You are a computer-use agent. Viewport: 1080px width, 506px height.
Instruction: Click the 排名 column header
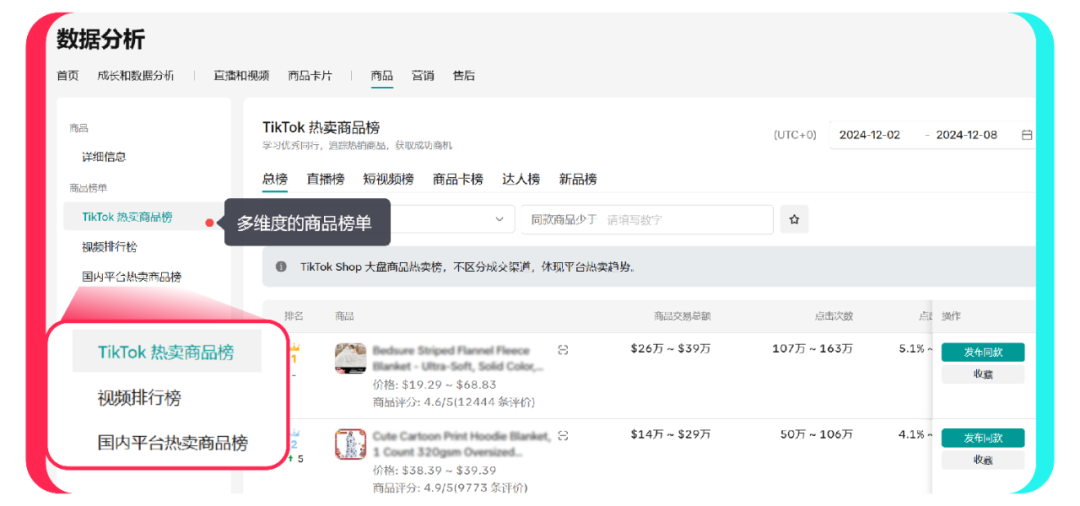(x=294, y=316)
